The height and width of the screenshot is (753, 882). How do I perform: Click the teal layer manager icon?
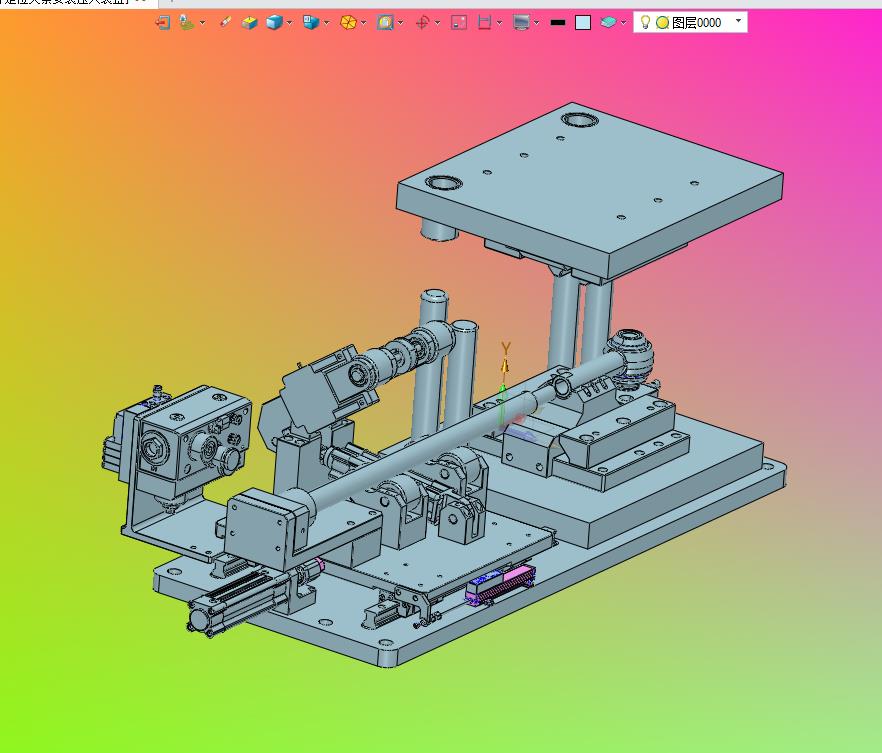tap(608, 22)
